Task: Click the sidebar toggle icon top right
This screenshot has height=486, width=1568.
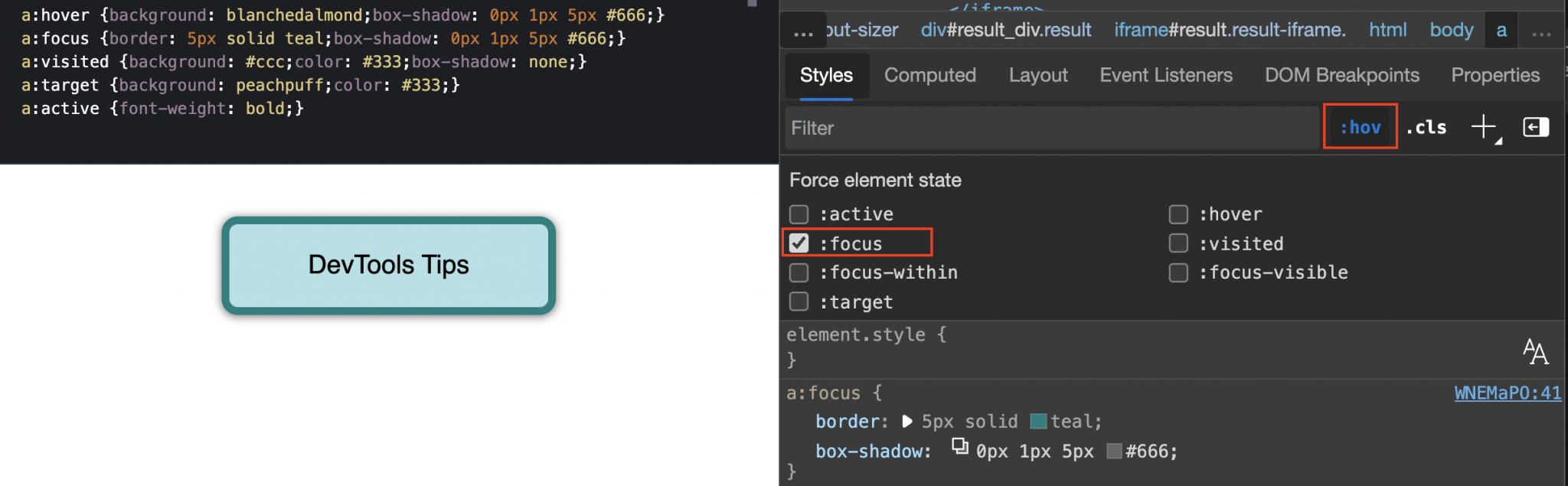Action: (x=1536, y=127)
